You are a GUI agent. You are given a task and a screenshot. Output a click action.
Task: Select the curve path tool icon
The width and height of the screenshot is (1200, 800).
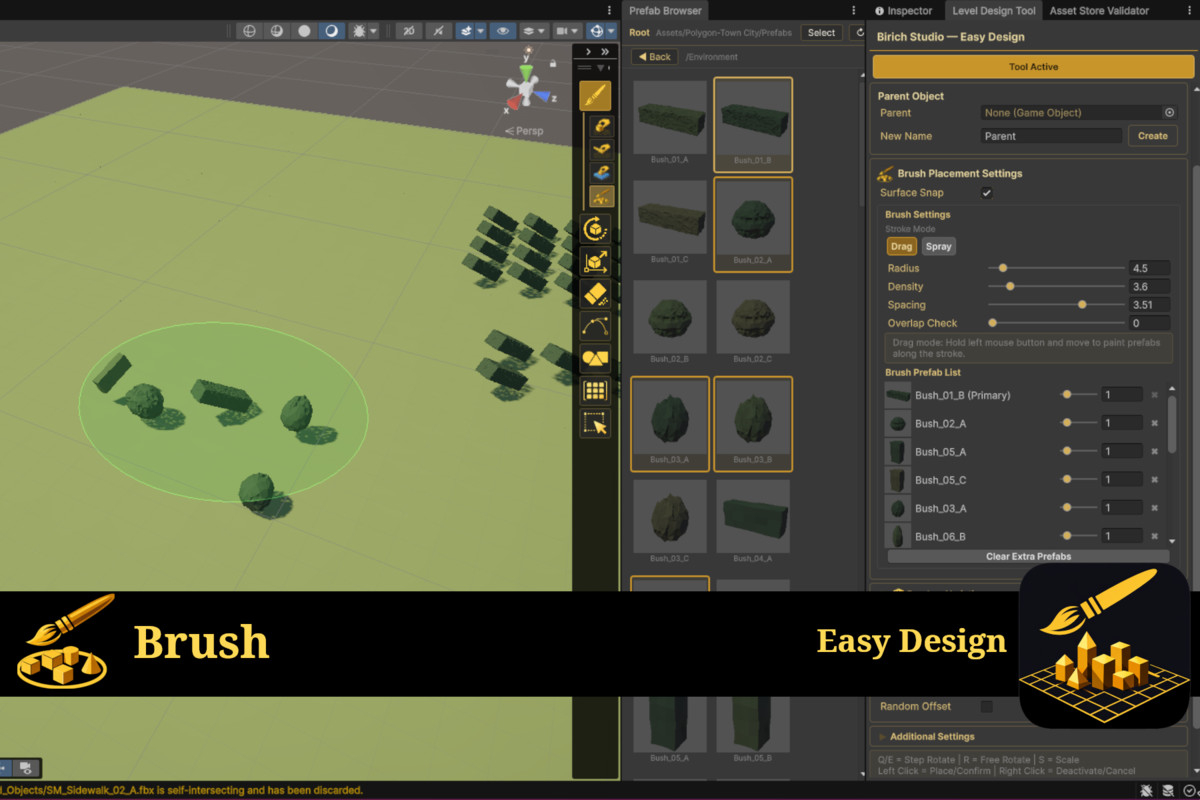(x=595, y=326)
